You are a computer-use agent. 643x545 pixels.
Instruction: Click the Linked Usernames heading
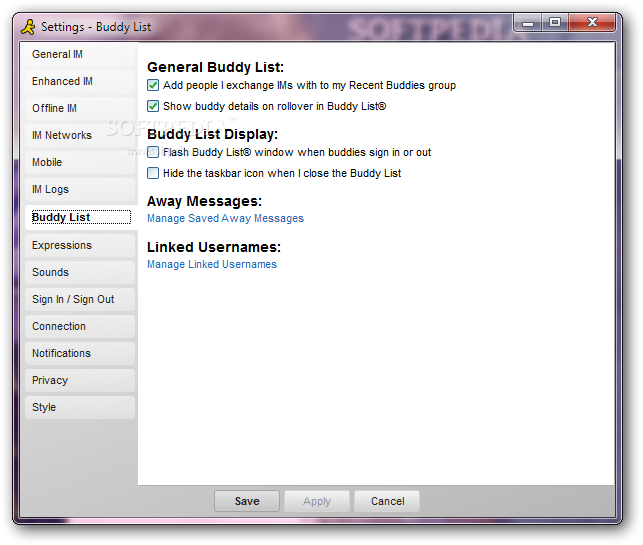214,247
